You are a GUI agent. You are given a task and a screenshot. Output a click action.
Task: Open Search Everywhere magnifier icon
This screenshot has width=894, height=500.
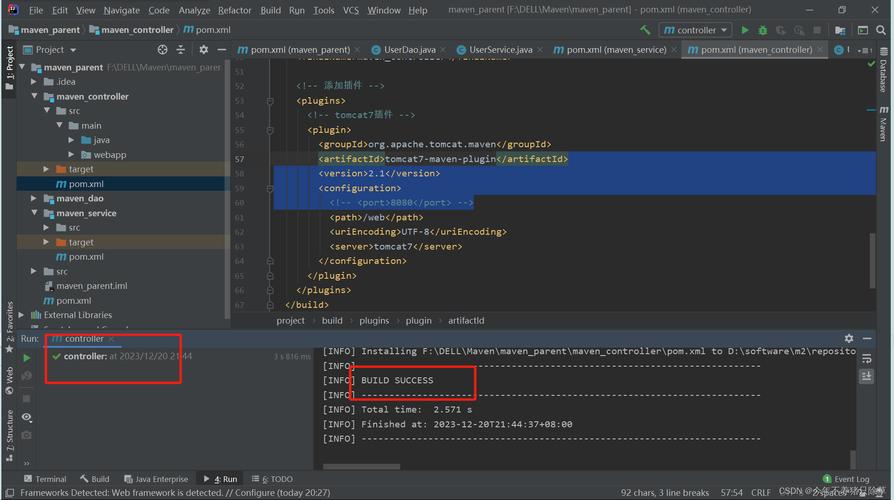tap(881, 30)
